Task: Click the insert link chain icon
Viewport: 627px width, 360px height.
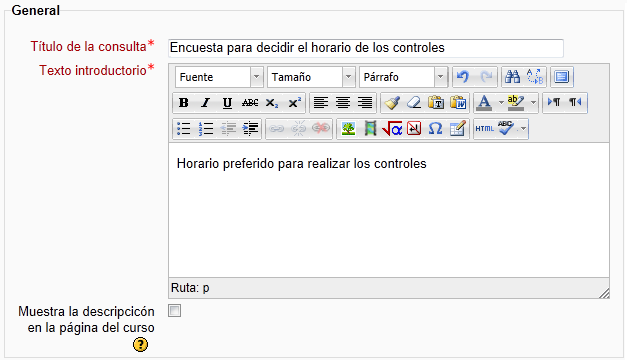Action: point(276,129)
